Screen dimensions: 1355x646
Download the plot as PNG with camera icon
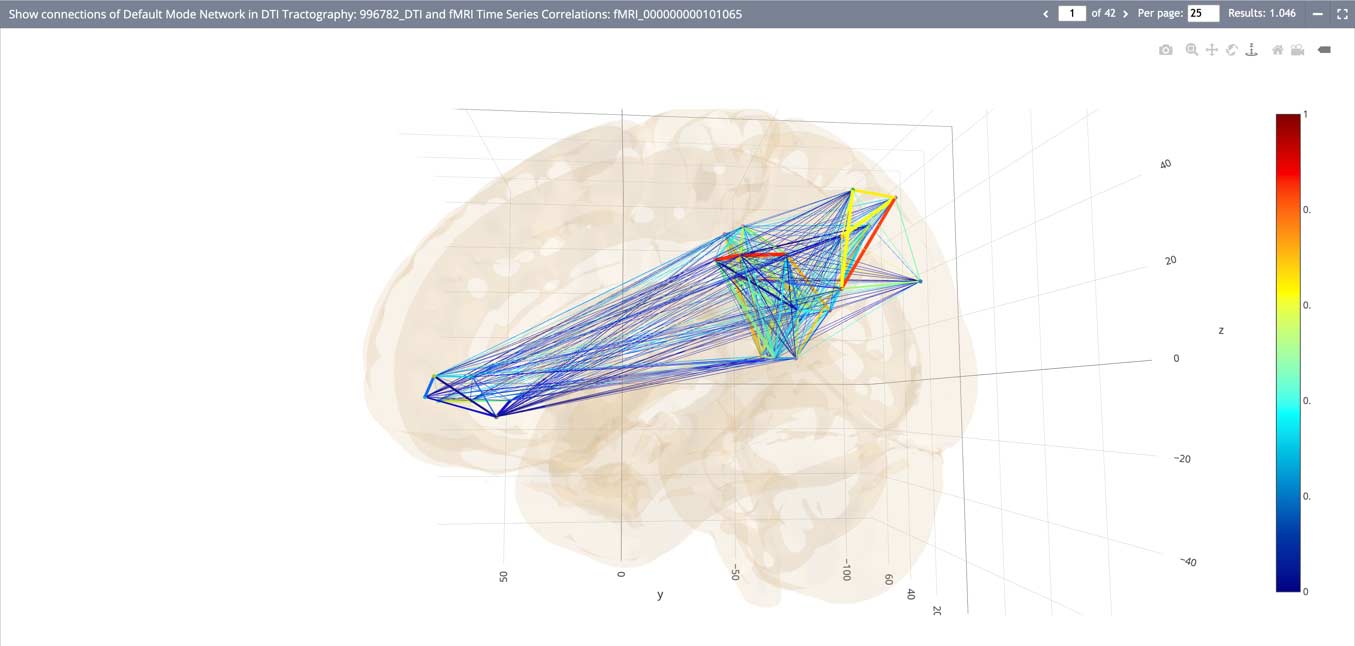(1166, 50)
